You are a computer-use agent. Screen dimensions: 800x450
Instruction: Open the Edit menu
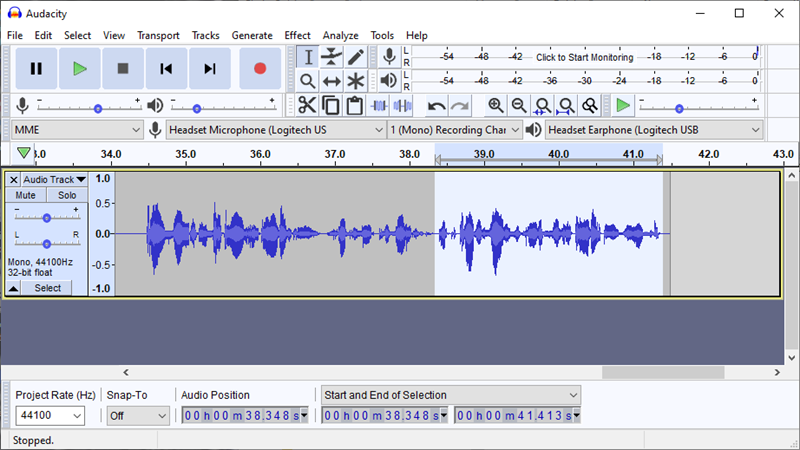click(x=43, y=35)
